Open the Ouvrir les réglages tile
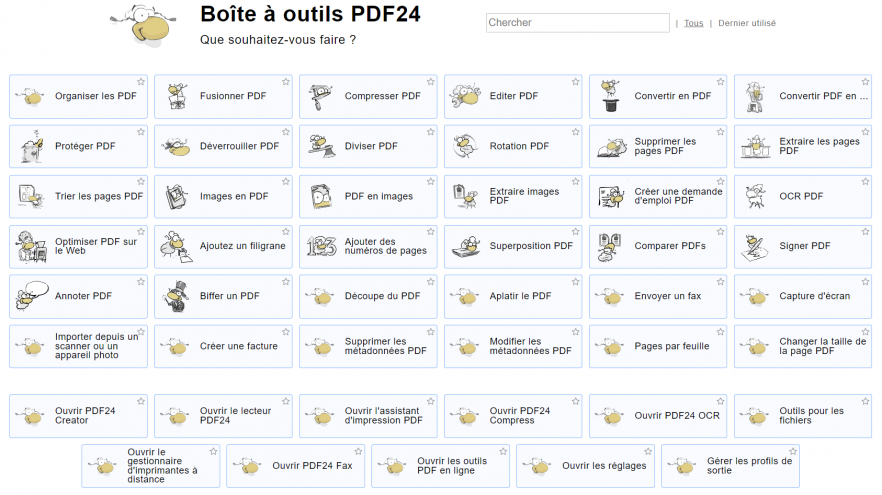The image size is (882, 495). tap(586, 466)
